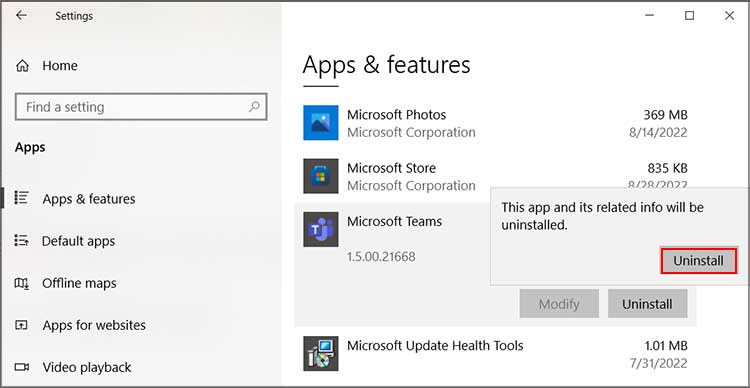Viewport: 750px width, 388px height.
Task: Select the Microsoft Photos list entry name
Action: pyautogui.click(x=397, y=115)
